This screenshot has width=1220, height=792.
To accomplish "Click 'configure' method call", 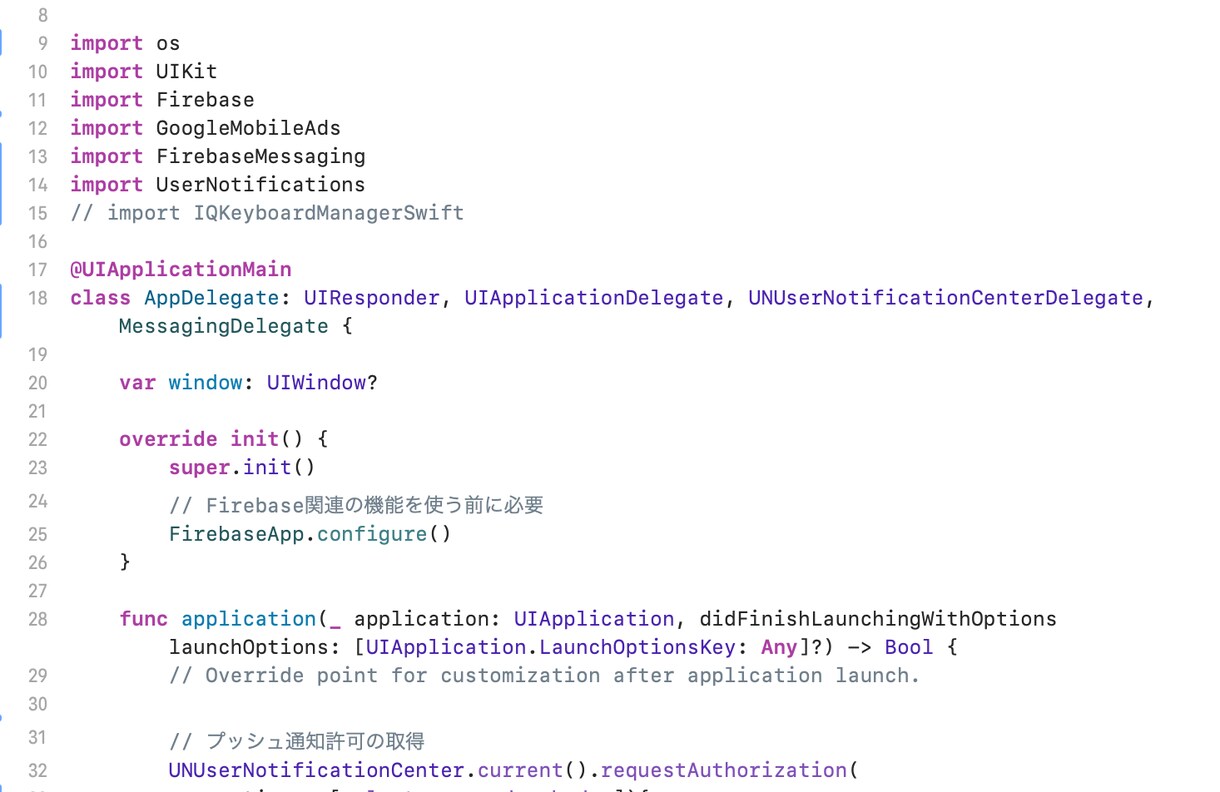I will click(x=372, y=533).
